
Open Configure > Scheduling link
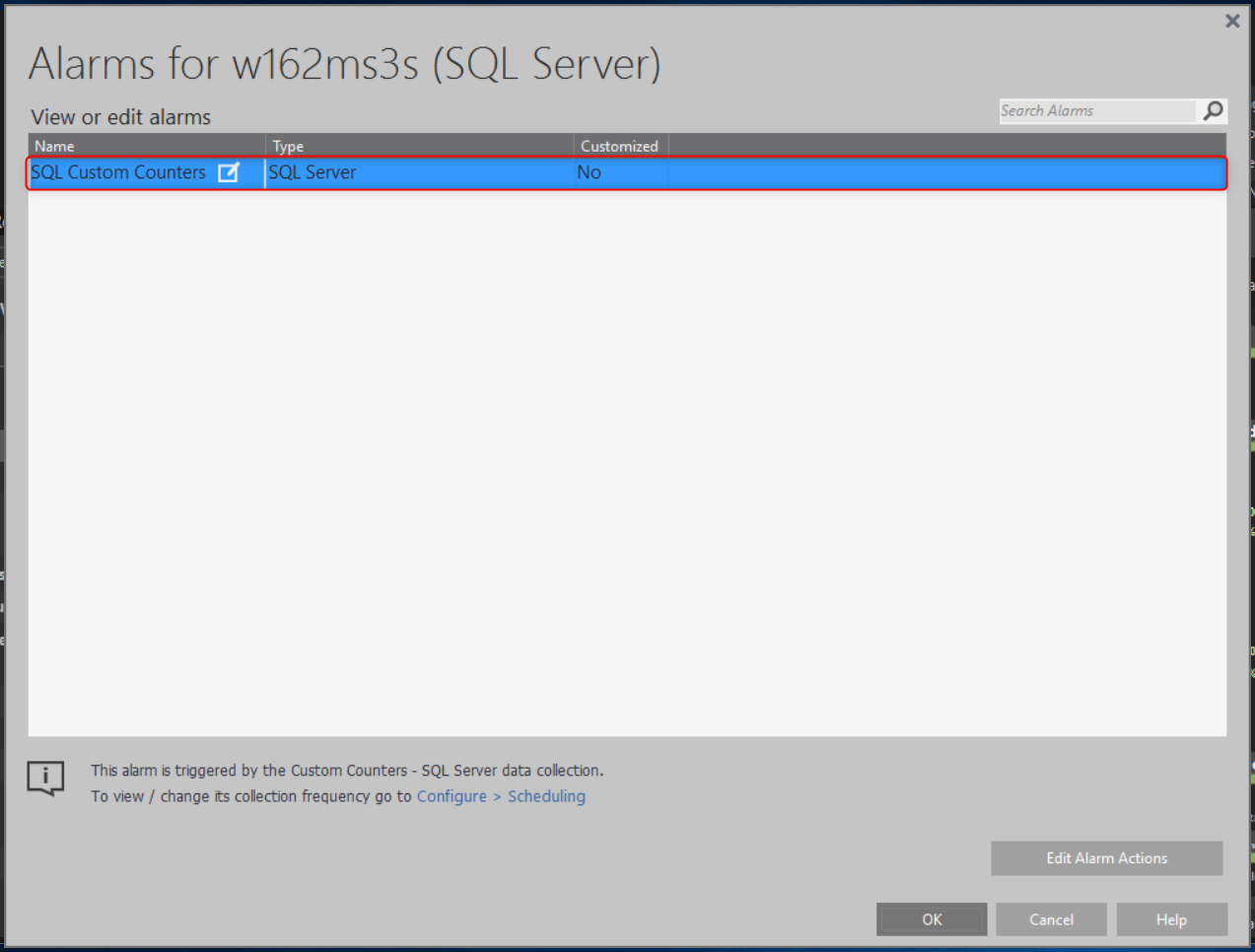tap(501, 796)
